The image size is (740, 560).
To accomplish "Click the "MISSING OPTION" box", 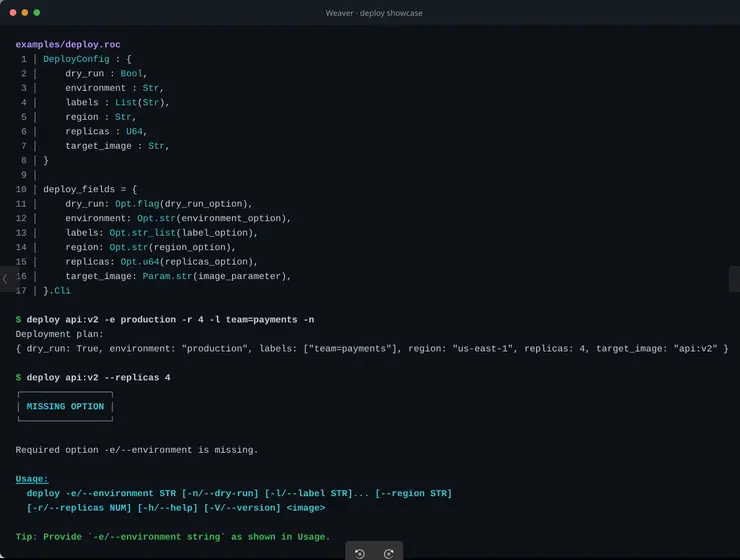I will (x=65, y=406).
